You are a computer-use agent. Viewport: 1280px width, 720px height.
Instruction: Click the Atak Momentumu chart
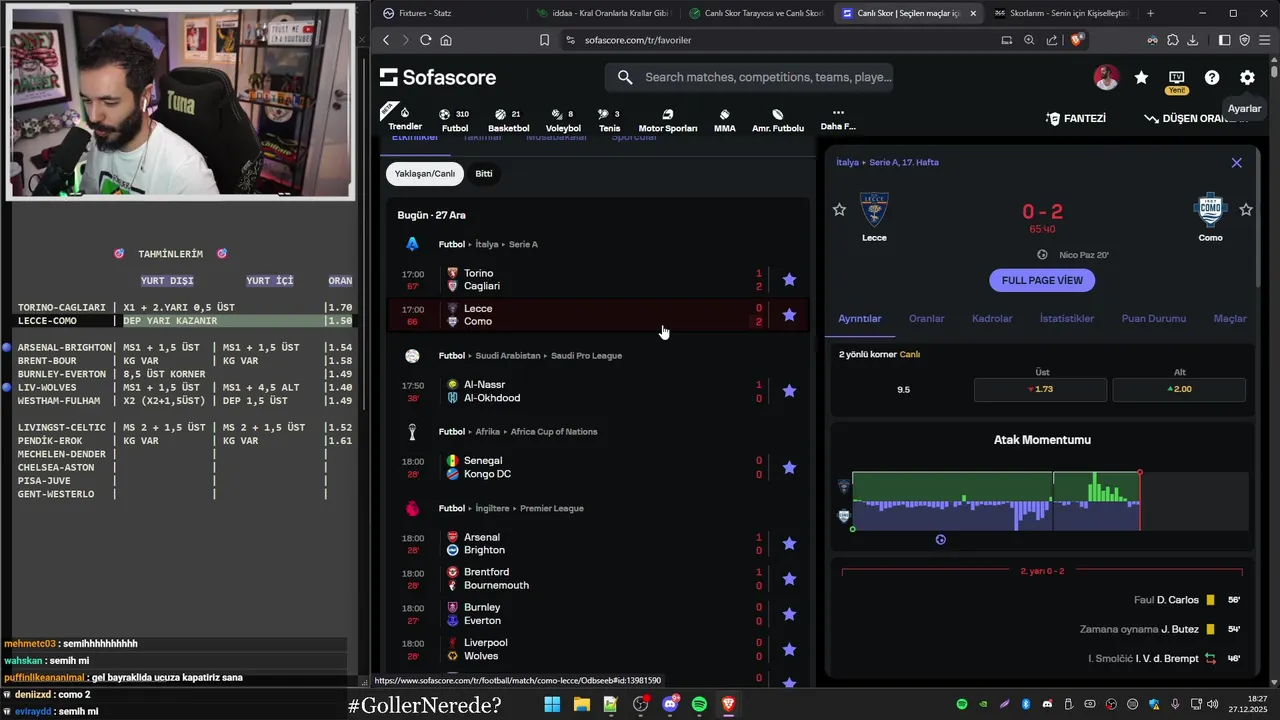1042,500
